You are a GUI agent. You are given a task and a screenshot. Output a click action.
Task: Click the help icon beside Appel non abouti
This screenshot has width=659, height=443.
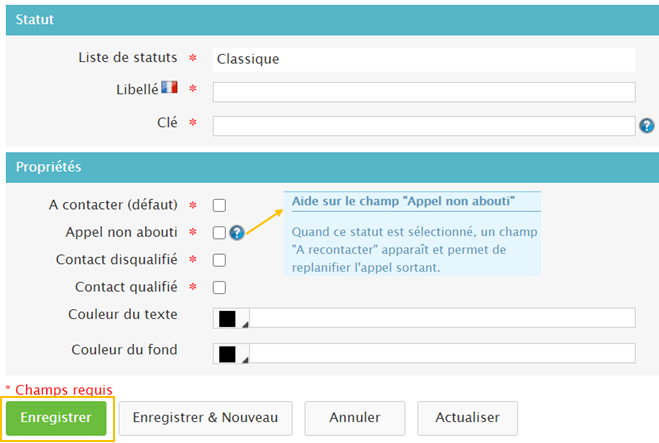(237, 233)
